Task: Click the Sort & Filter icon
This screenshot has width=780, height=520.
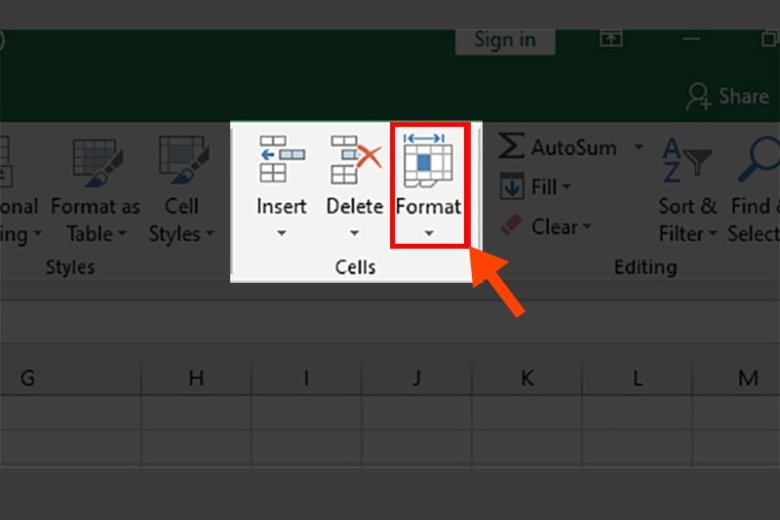Action: (x=687, y=160)
